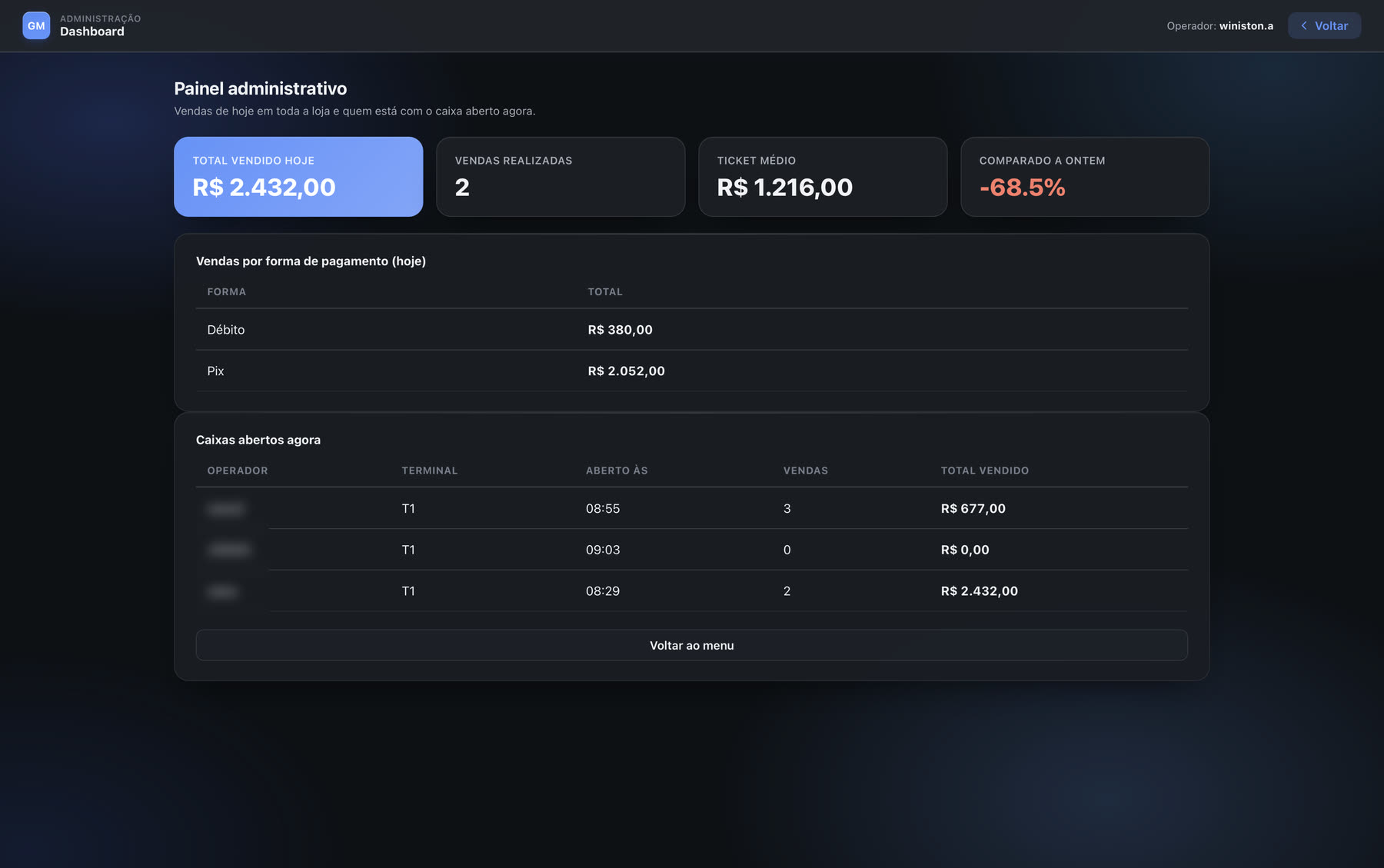Click the 09:03 opening time cell
The width and height of the screenshot is (1384, 868).
[603, 550]
